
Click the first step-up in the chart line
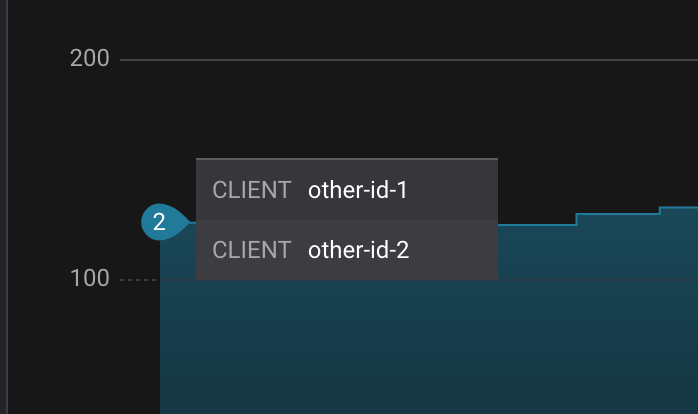pyautogui.click(x=577, y=219)
